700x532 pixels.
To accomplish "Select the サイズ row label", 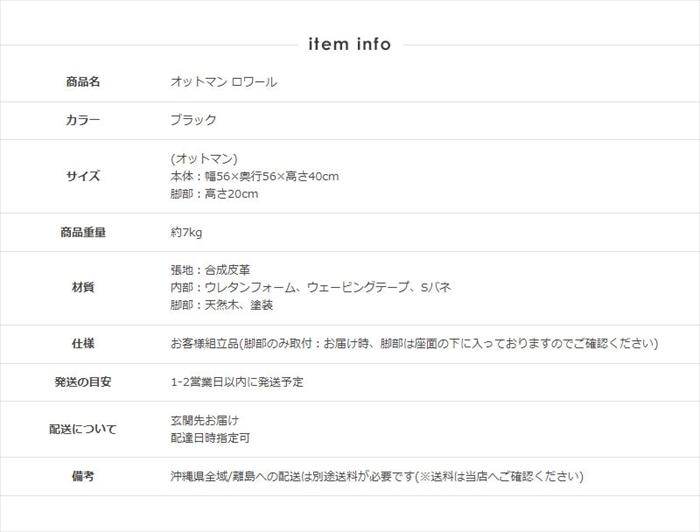I will tap(83, 176).
